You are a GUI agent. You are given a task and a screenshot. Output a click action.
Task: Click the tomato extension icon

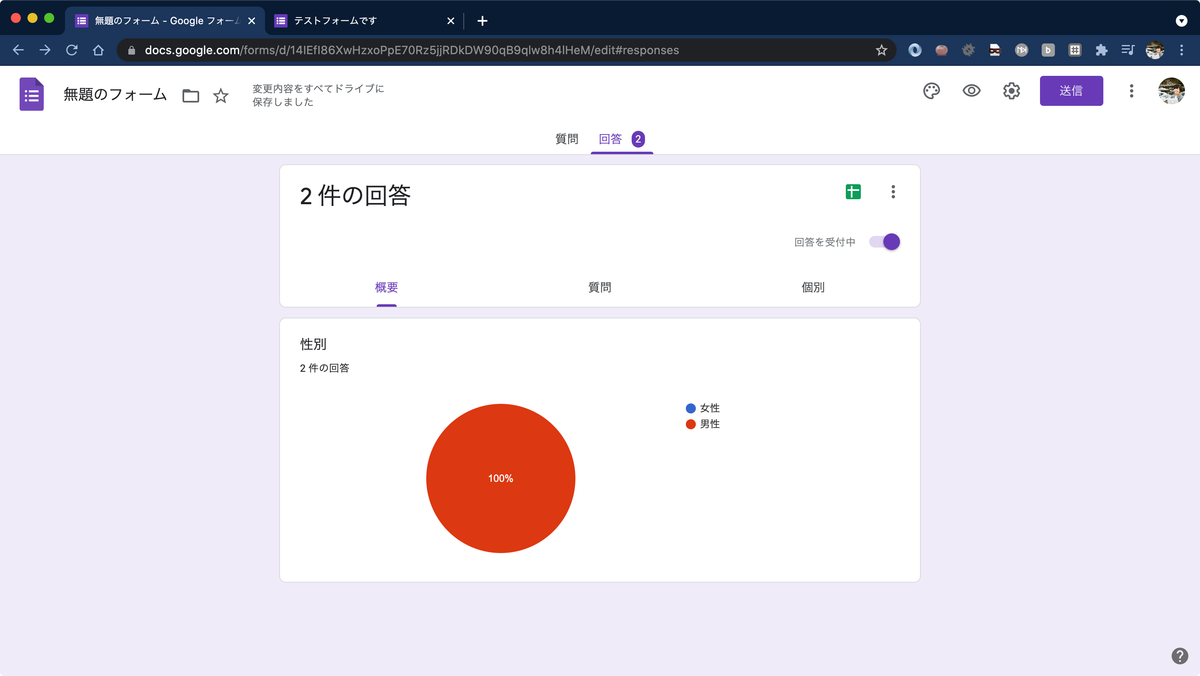coord(942,50)
